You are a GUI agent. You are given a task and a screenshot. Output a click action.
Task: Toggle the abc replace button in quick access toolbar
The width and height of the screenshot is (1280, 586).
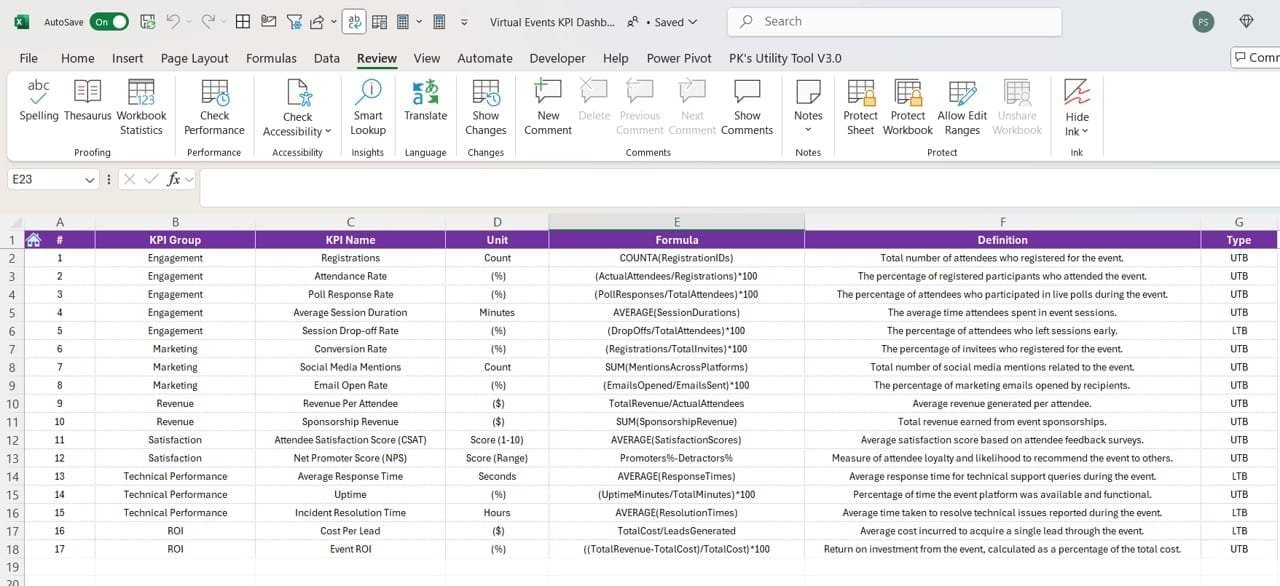(354, 21)
